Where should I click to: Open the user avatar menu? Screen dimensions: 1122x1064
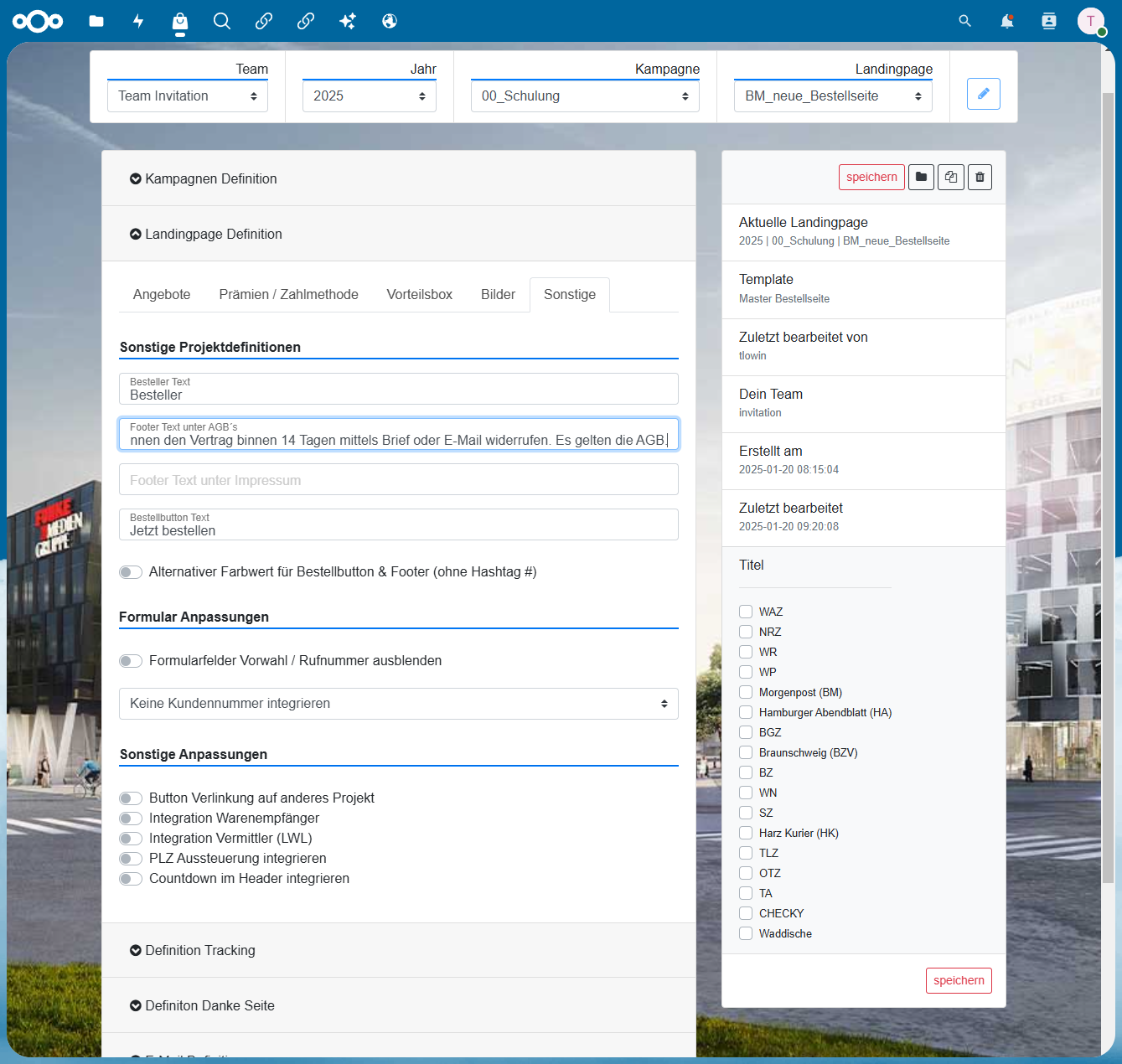click(1091, 21)
